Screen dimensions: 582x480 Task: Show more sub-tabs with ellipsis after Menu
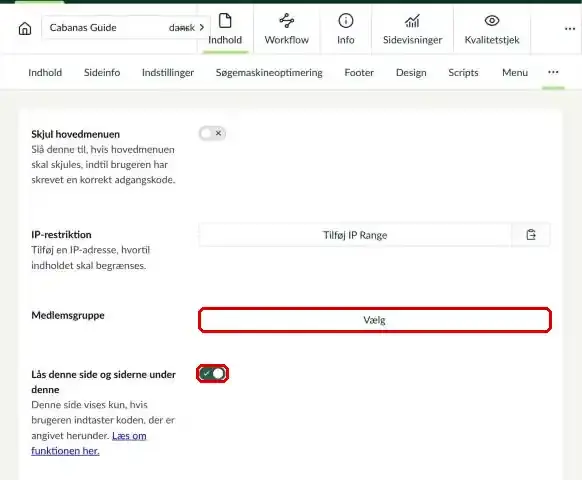(x=553, y=72)
